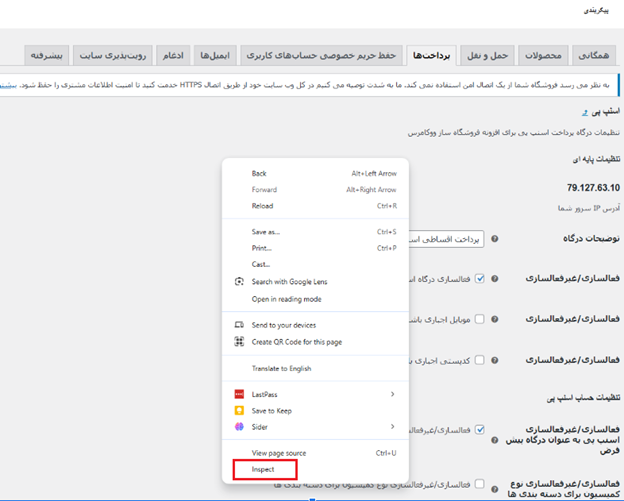Image resolution: width=624 pixels, height=501 pixels.
Task: Click help icon next to موبایل اجباری checkbox
Action: point(494,319)
